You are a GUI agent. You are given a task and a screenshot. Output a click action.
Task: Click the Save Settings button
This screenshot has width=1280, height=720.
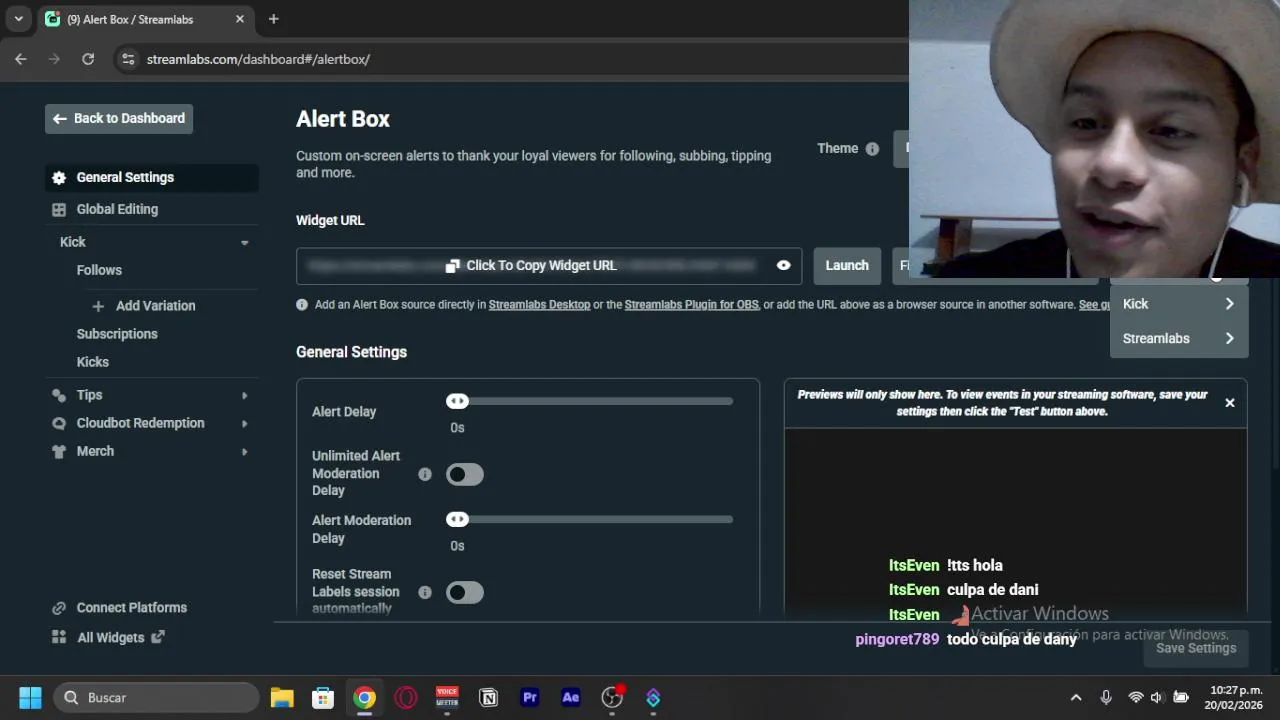[1196, 648]
